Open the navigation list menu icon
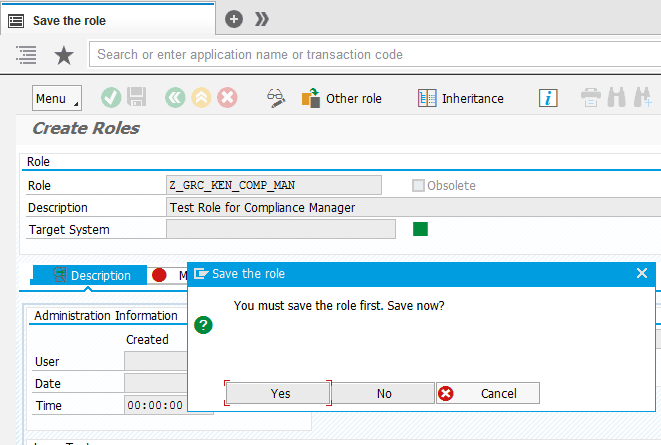661x445 pixels. pos(26,55)
